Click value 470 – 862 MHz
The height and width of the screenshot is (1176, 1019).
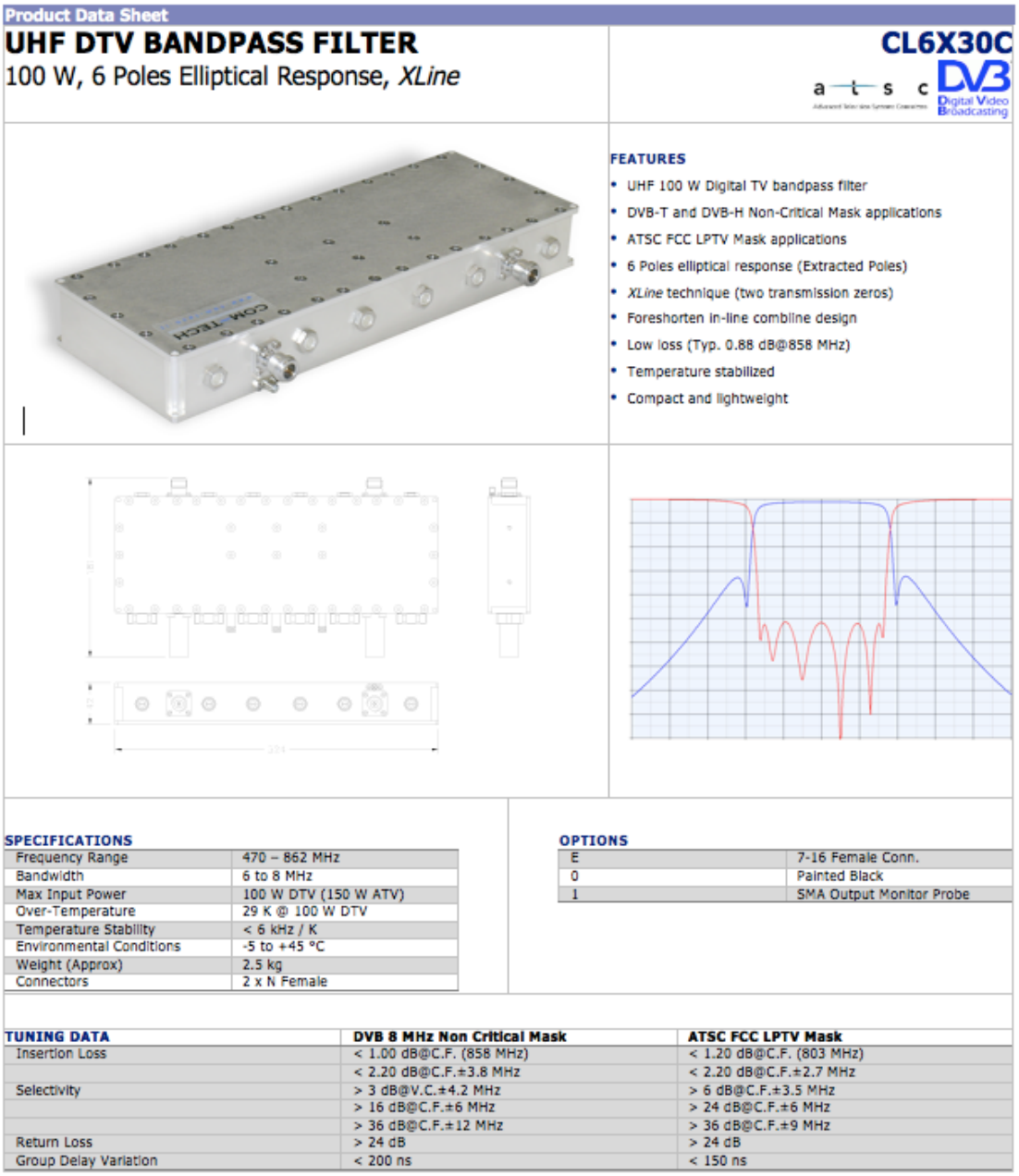[x=291, y=858]
